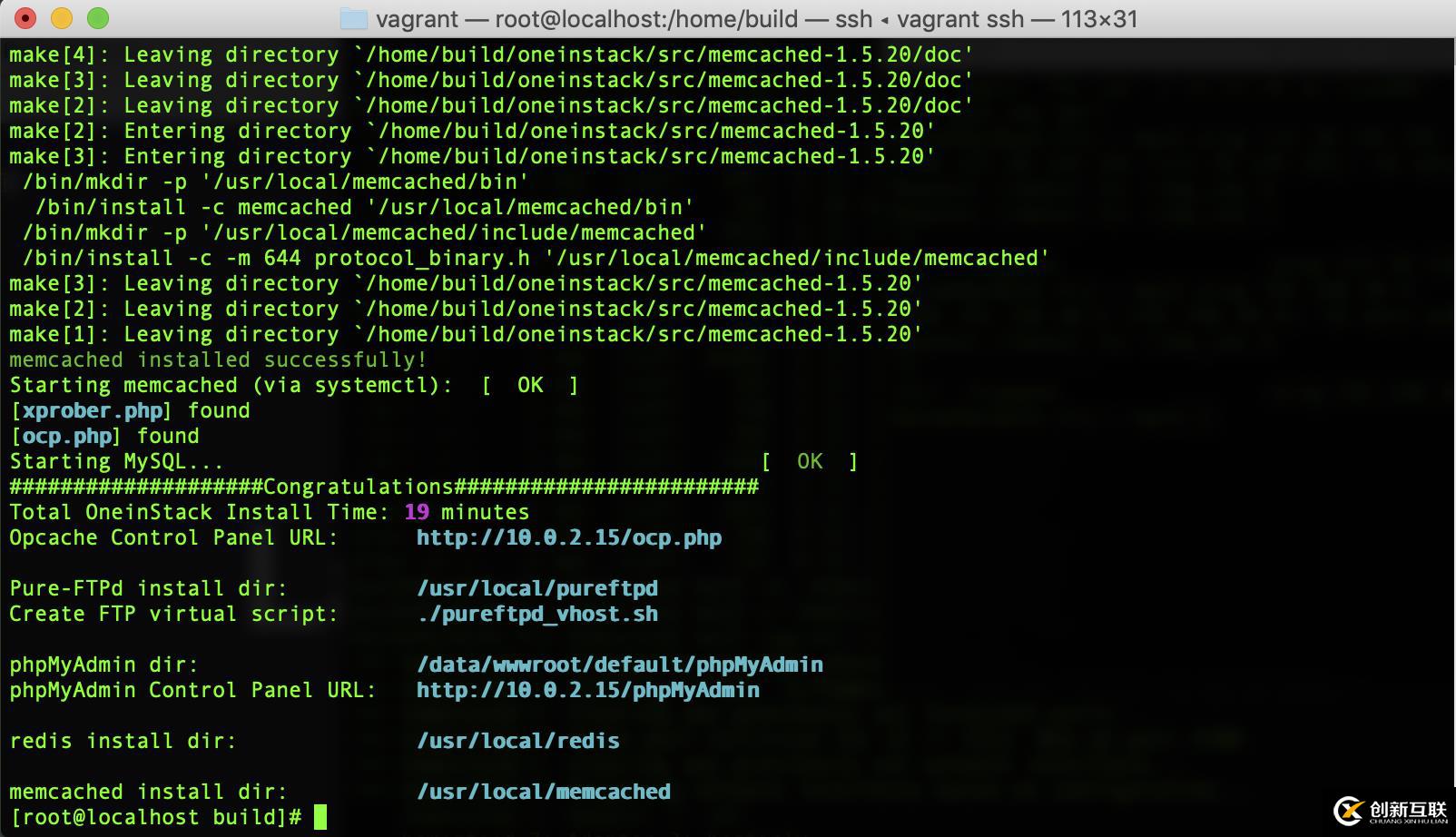Click the '/bin/install -c -m 644 protocol_binary.h' line

(x=536, y=258)
